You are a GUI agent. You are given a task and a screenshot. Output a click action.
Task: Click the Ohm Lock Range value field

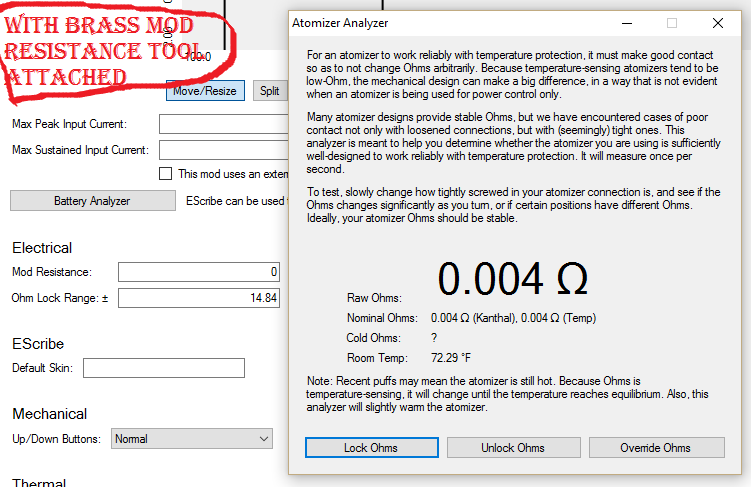[200, 298]
